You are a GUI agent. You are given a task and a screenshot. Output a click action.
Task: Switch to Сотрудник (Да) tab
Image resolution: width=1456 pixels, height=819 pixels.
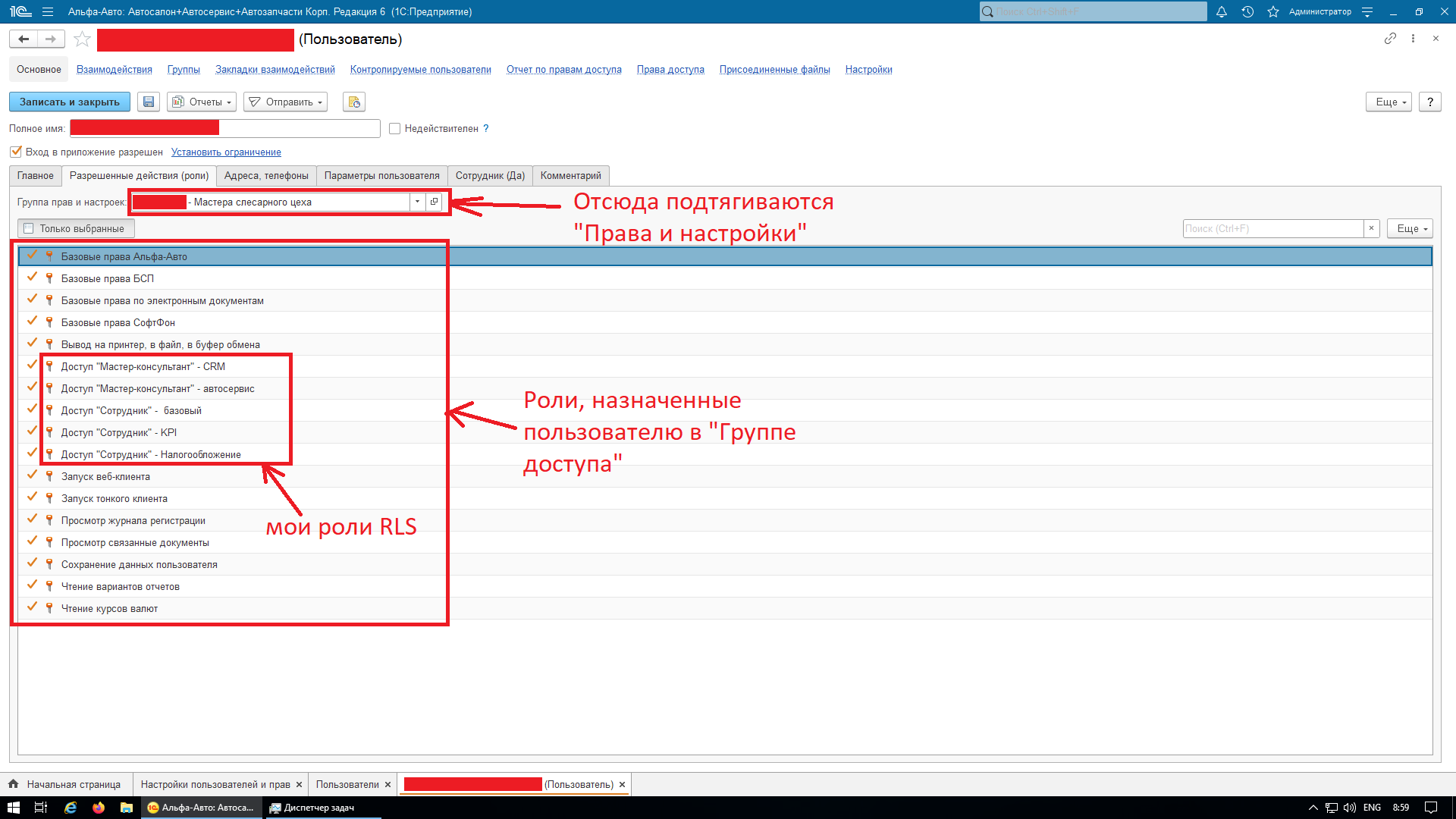pyautogui.click(x=490, y=175)
